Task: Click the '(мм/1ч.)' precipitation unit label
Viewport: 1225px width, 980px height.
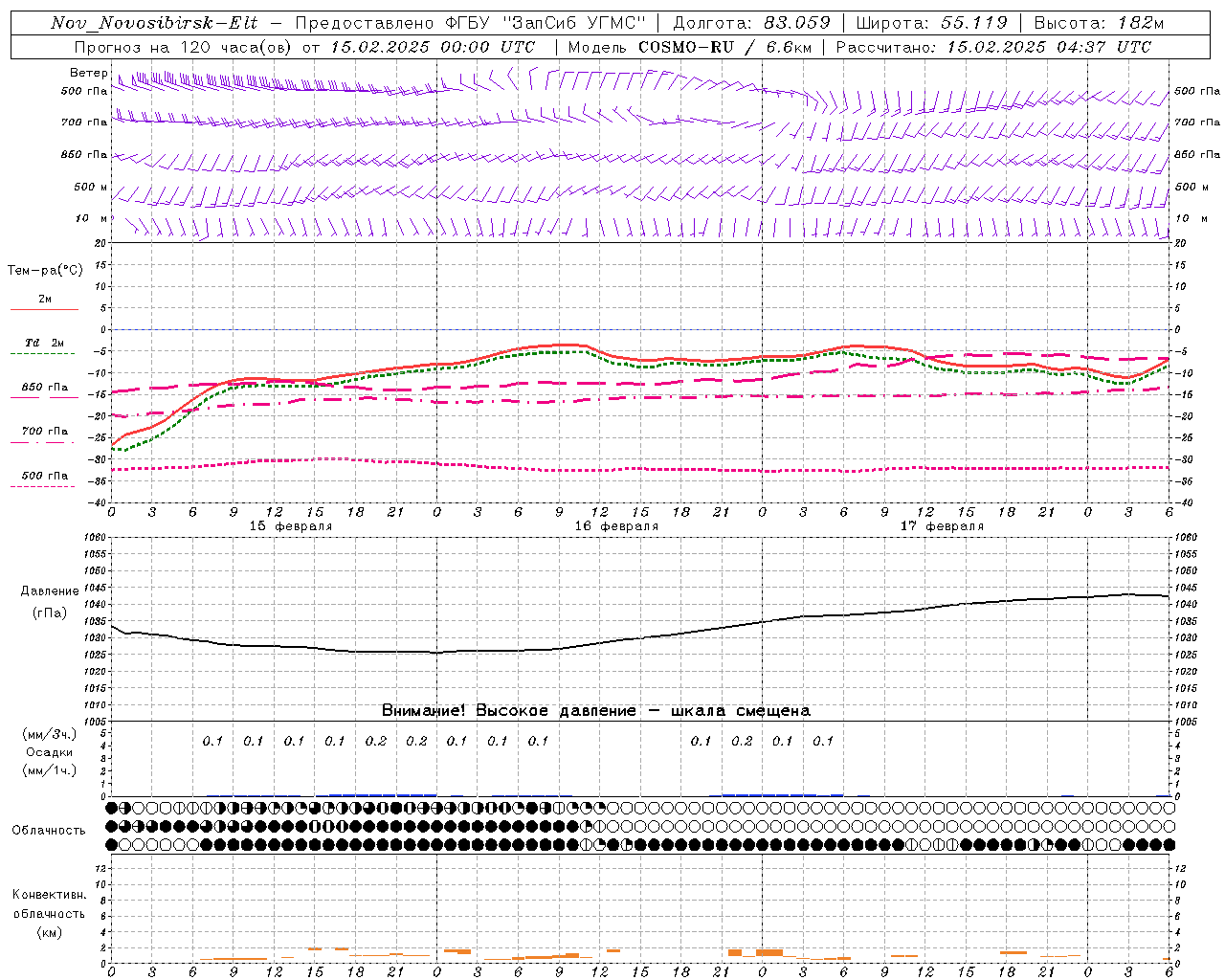Action: (x=50, y=770)
